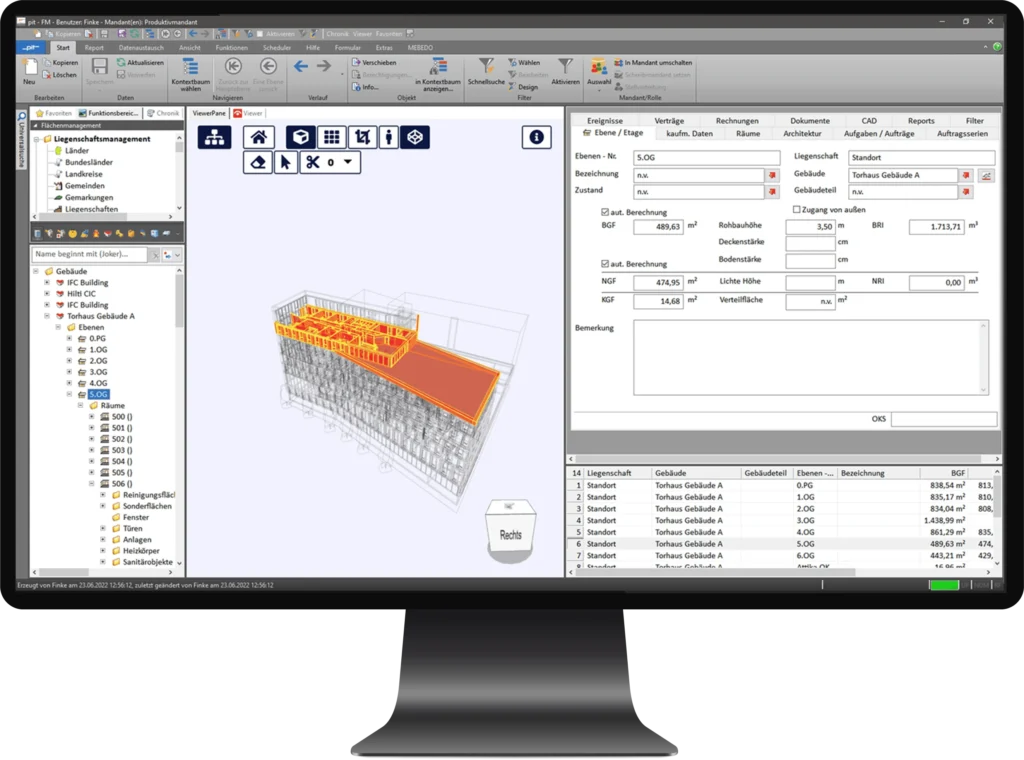Open the scissors tool dropdown arrow
1024x760 pixels.
tap(347, 162)
